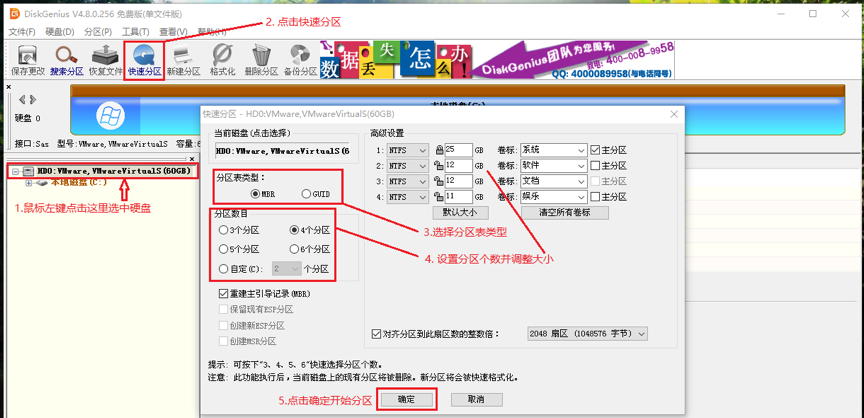
Task: Open file system dropdown for partition 3
Action: click(x=408, y=181)
